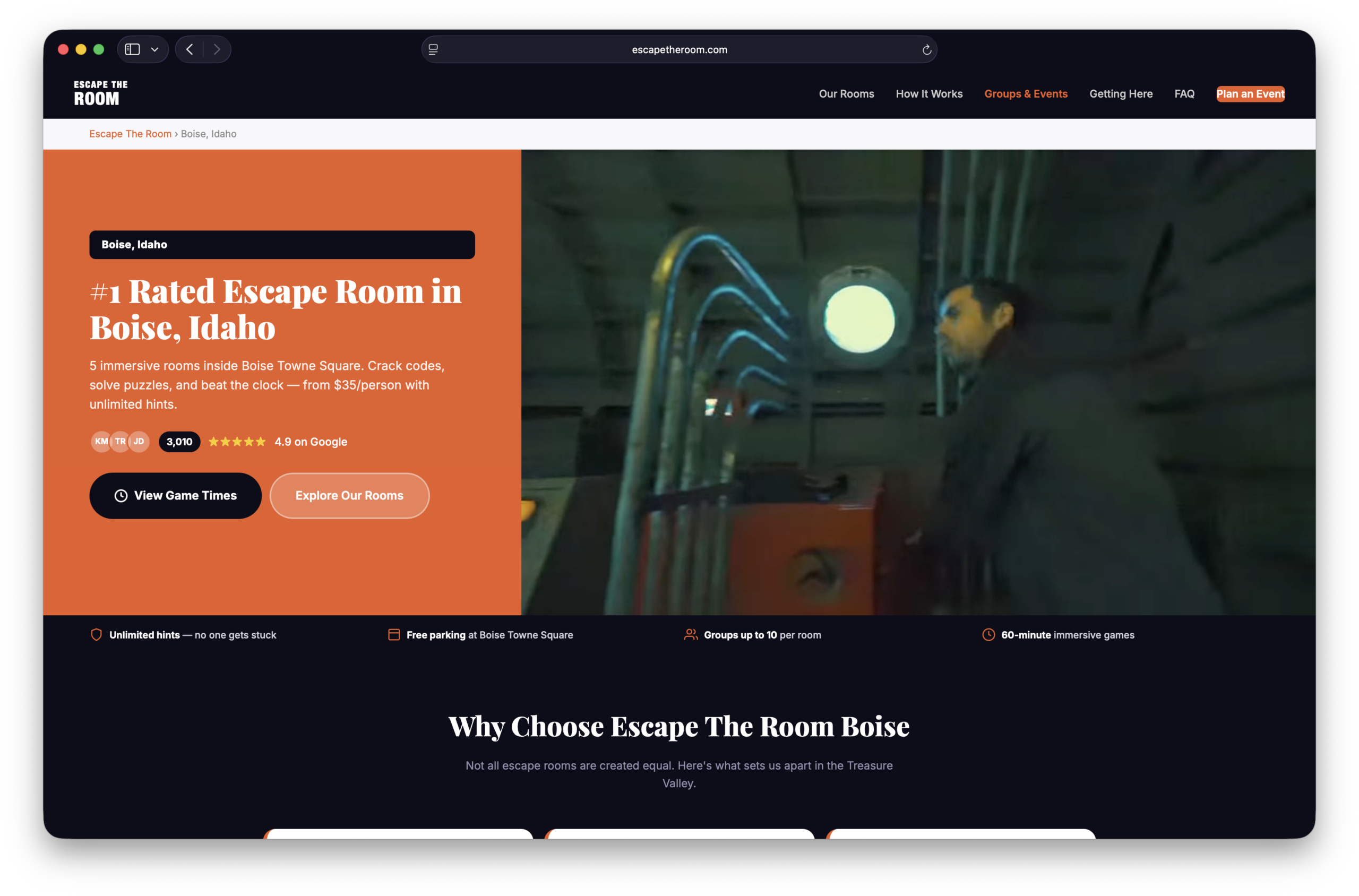The height and width of the screenshot is (896, 1359).
Task: Reload the page with the refresh icon
Action: tap(926, 50)
